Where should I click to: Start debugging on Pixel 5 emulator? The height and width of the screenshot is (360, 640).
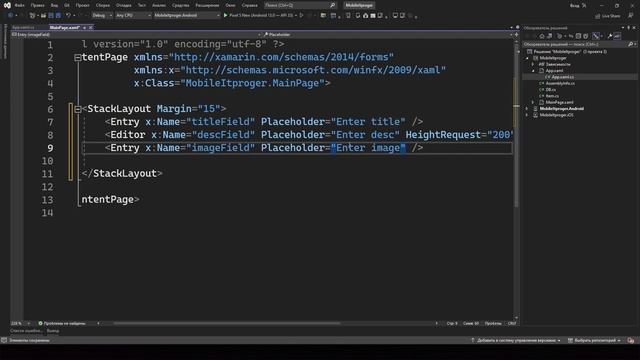click(260, 15)
